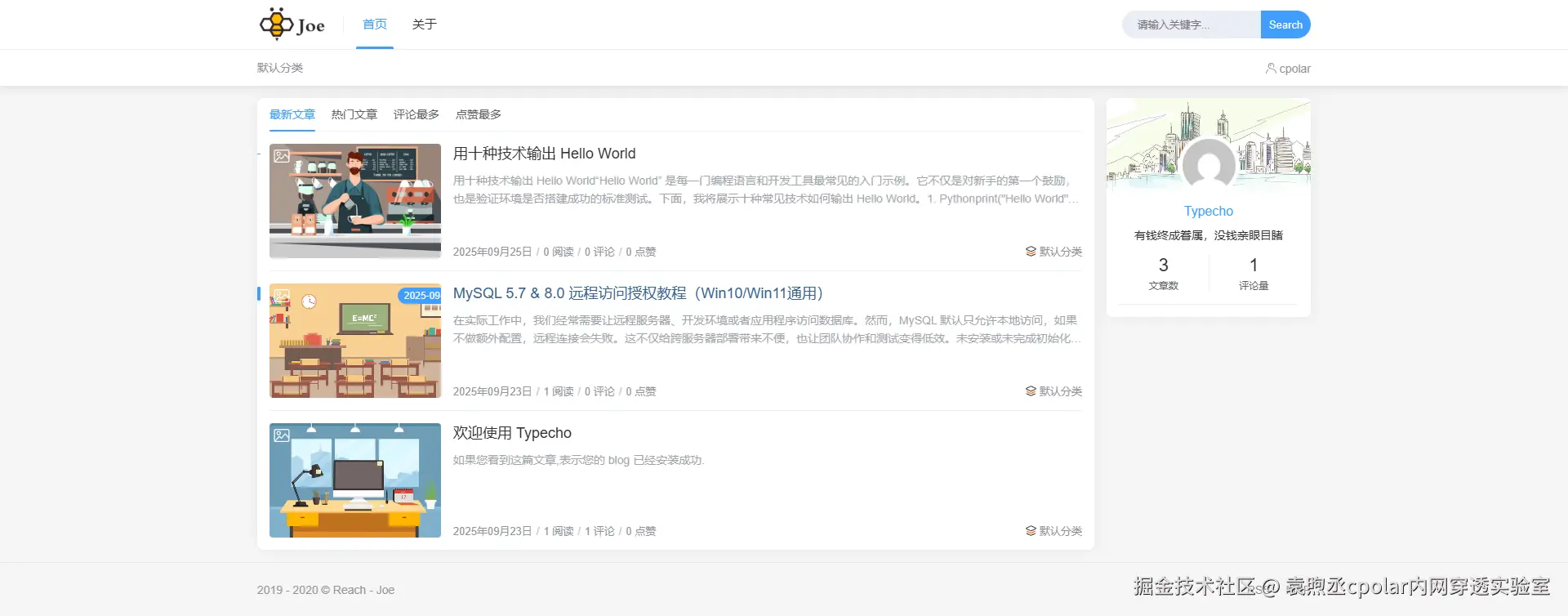Open the article 用十种技术输出 Hello World
Screen dimensions: 1568x616
[545, 154]
